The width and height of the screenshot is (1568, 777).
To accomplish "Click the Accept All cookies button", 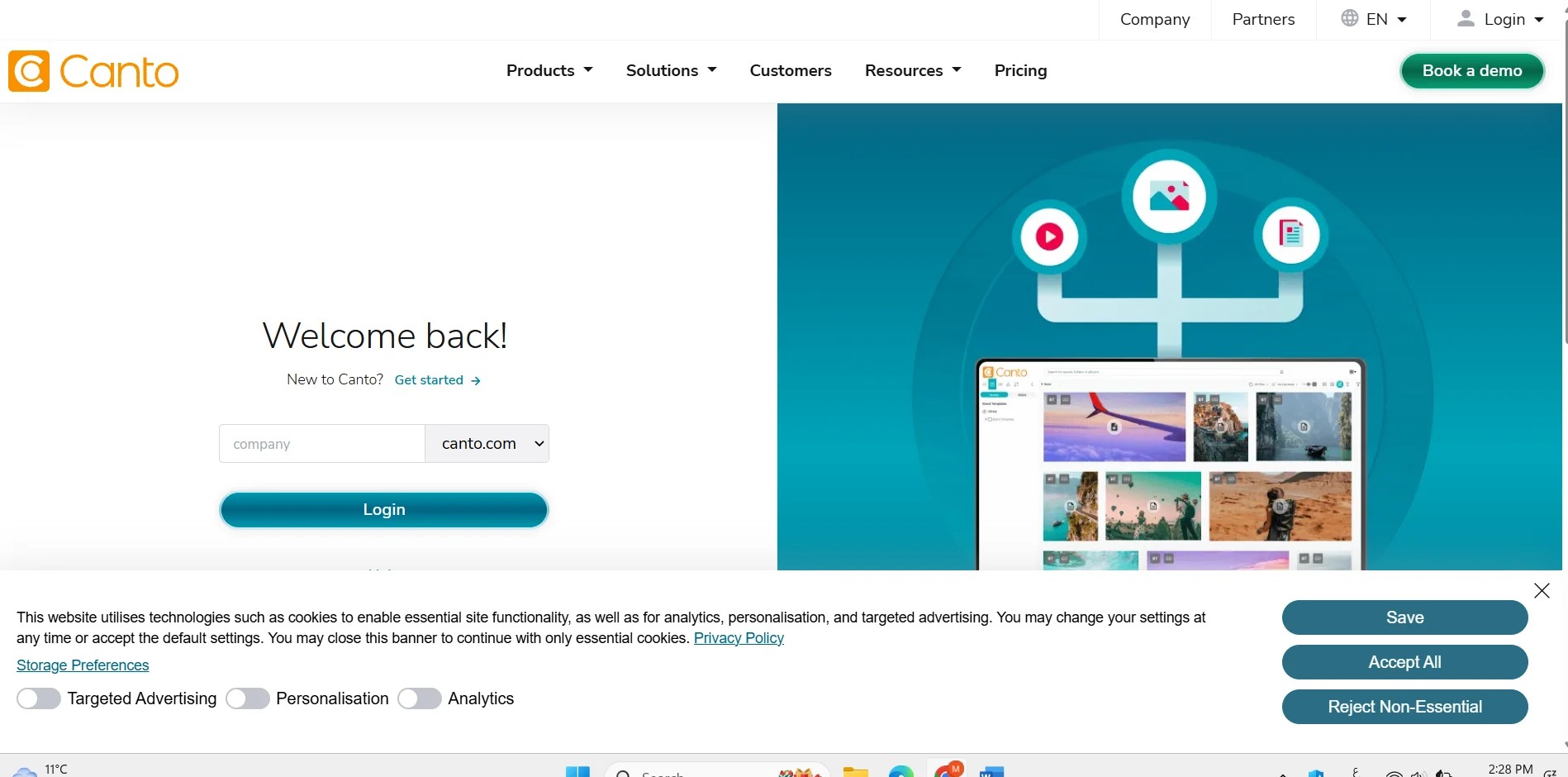I will click(x=1404, y=662).
